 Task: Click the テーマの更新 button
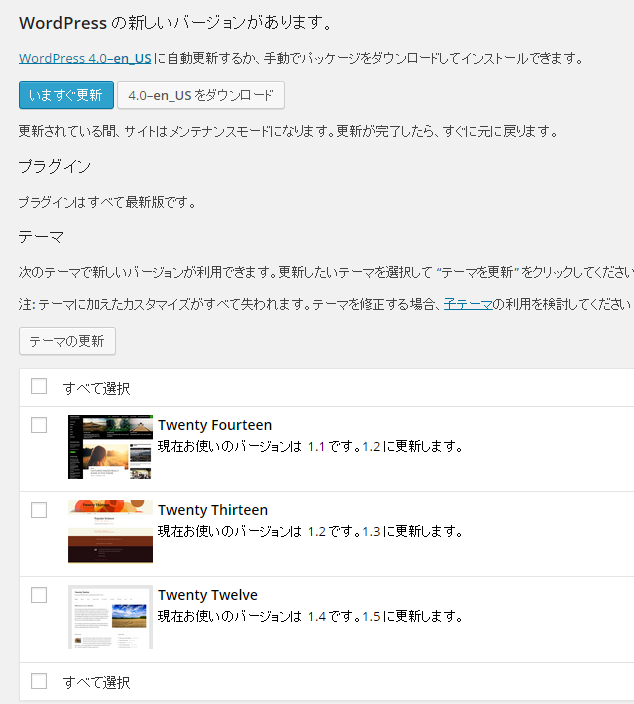67,341
